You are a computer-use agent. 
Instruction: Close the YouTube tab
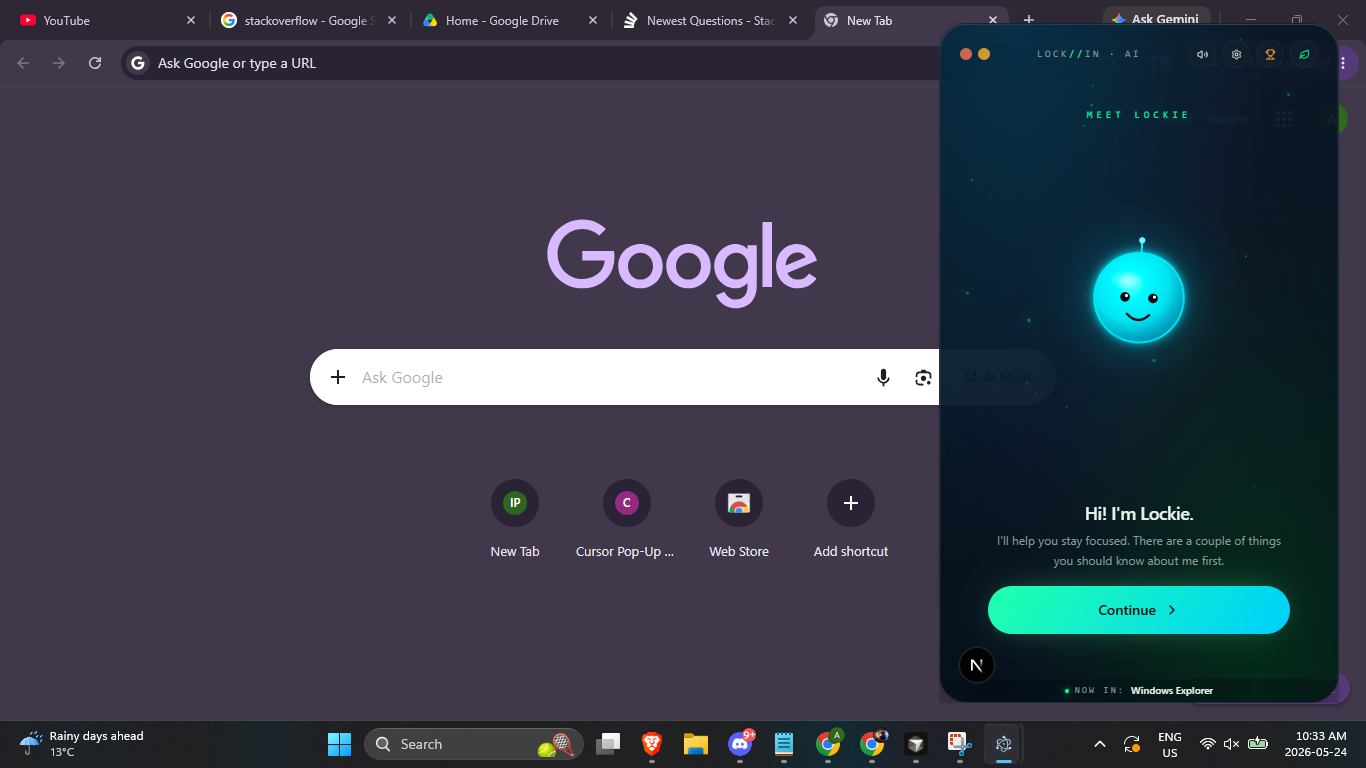[191, 20]
